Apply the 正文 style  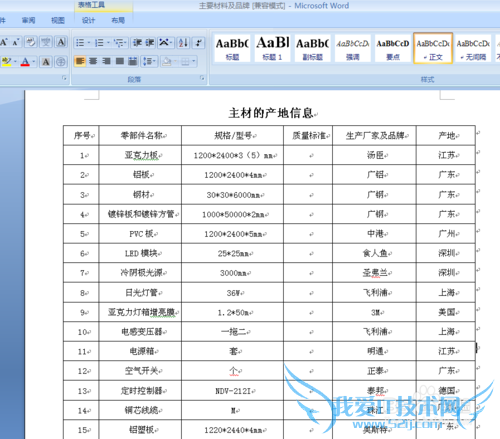tap(433, 49)
